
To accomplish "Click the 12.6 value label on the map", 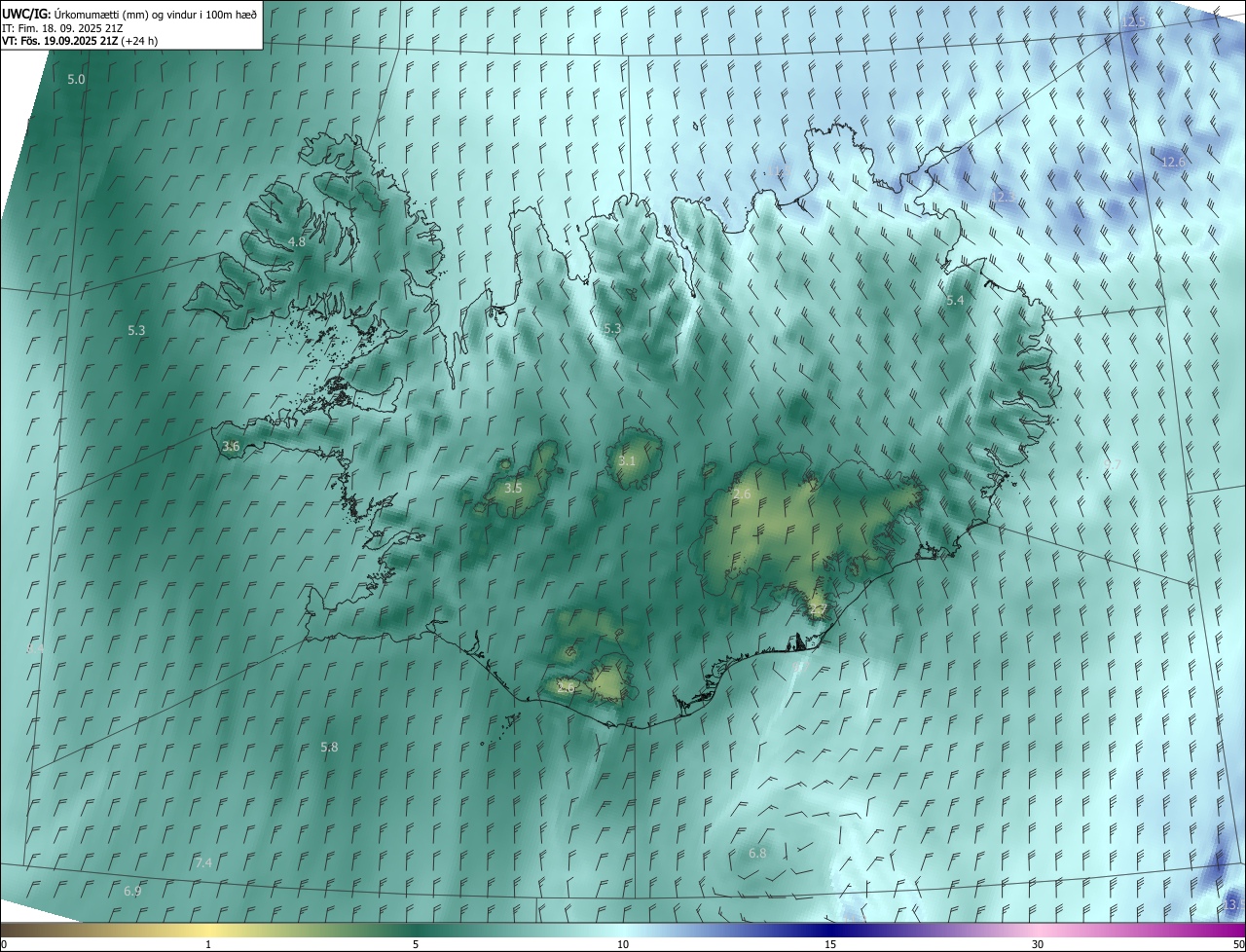I will [1173, 162].
